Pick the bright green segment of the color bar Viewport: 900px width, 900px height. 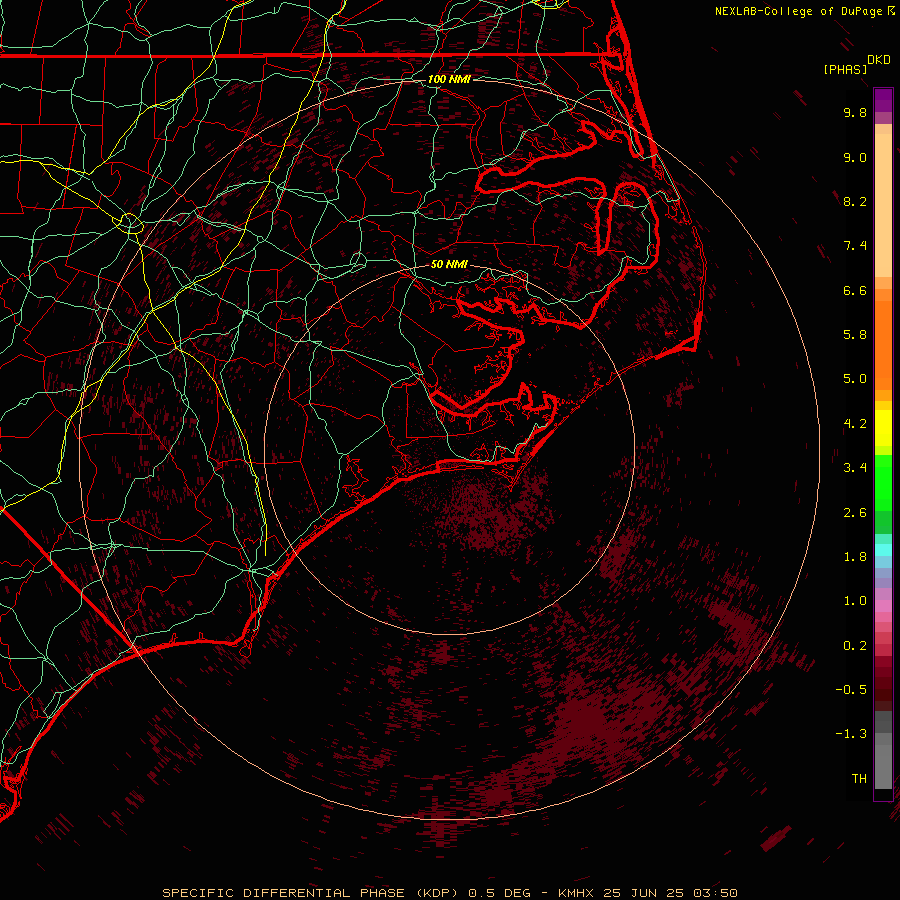(x=883, y=482)
